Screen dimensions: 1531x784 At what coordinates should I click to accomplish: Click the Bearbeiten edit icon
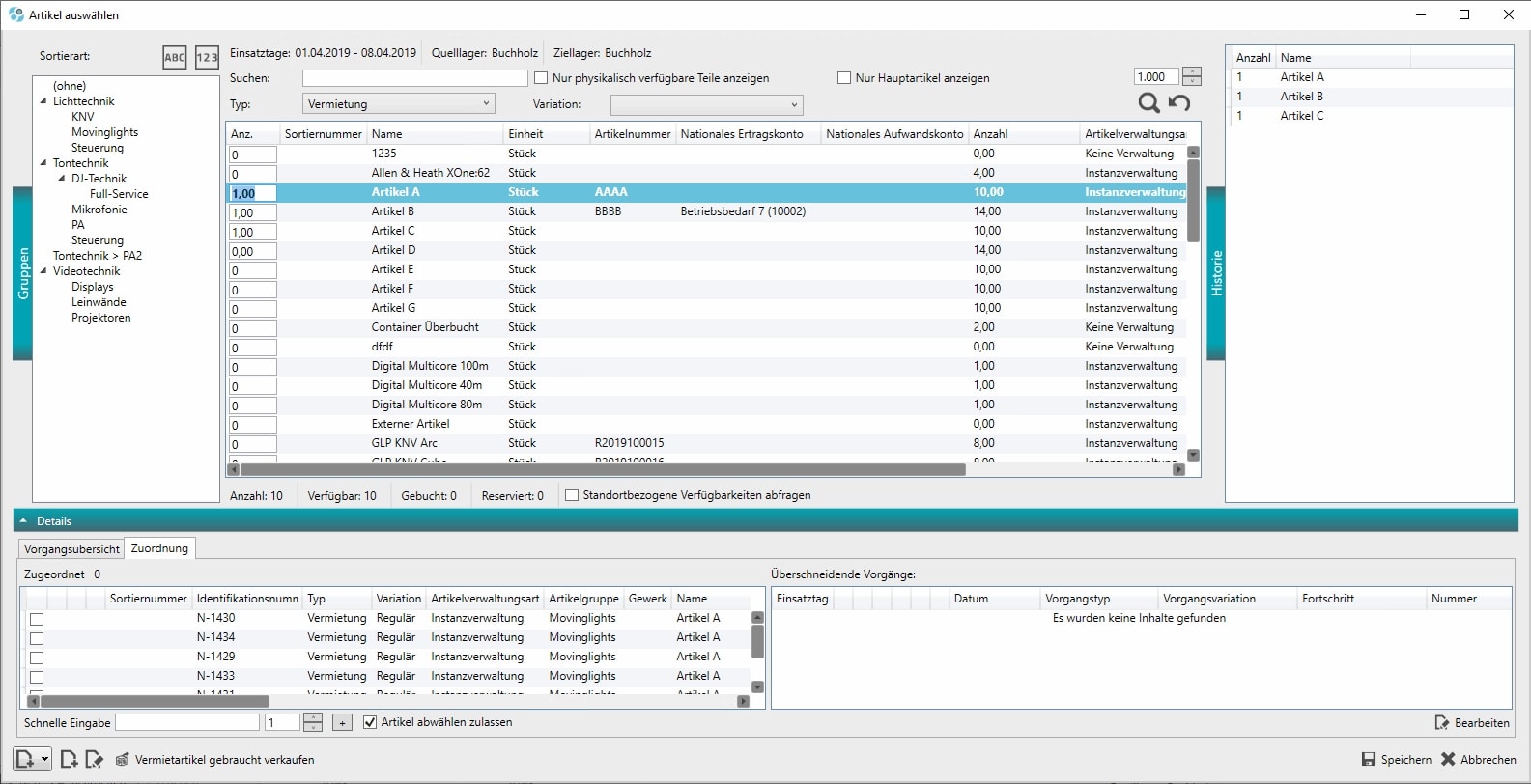[x=1442, y=722]
